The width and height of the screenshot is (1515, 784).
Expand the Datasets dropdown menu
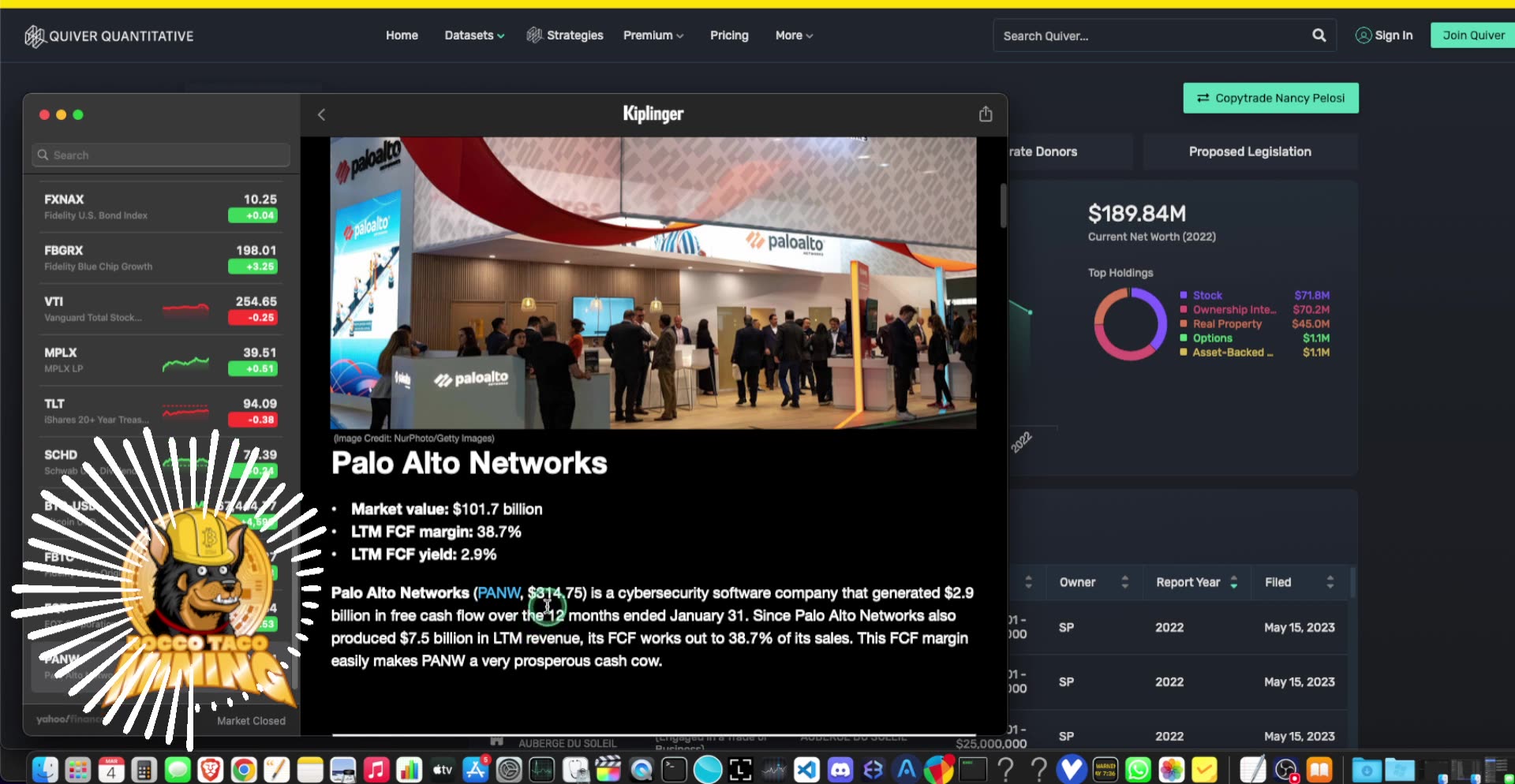point(474,35)
